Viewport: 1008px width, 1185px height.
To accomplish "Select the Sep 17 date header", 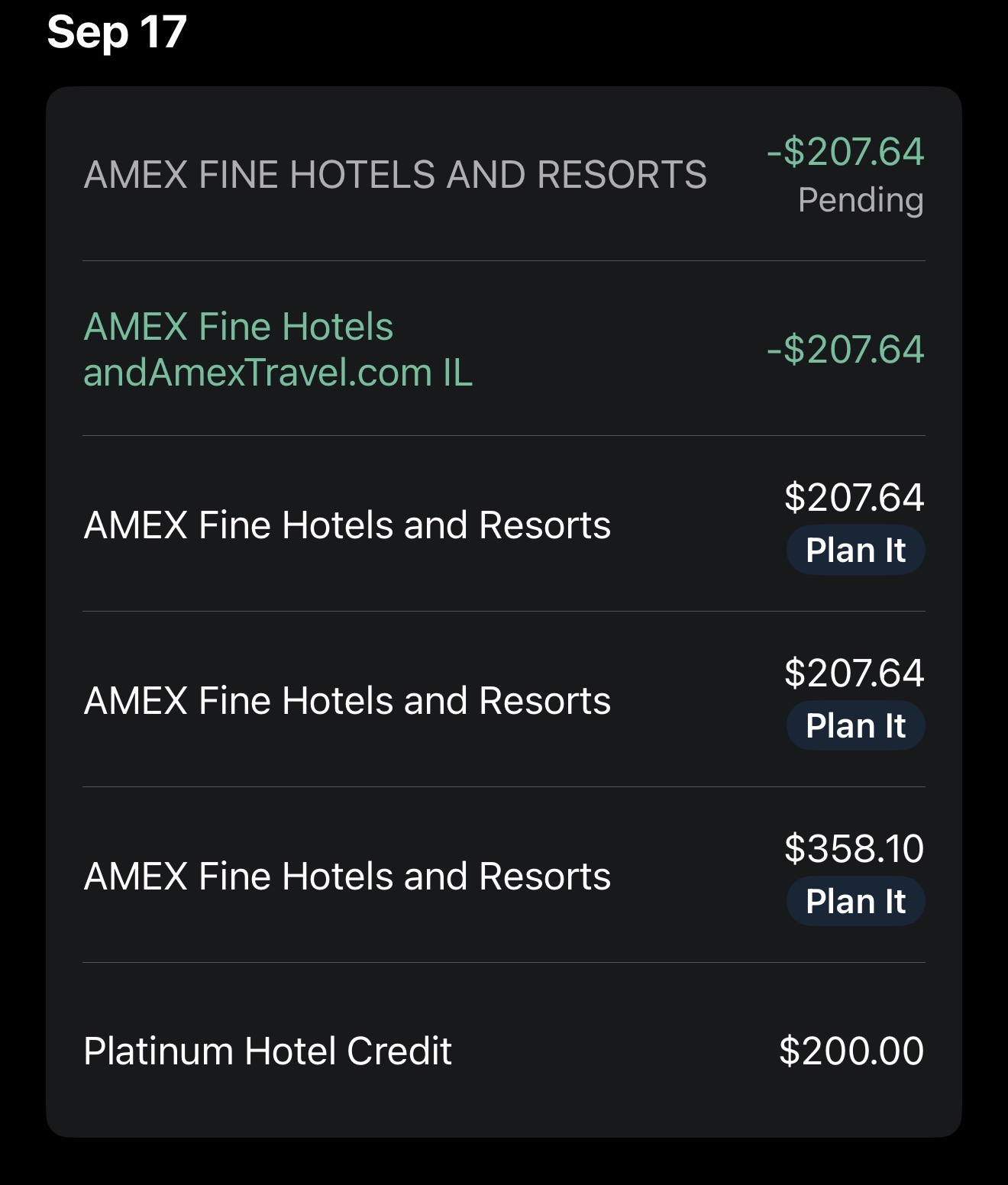I will (117, 33).
